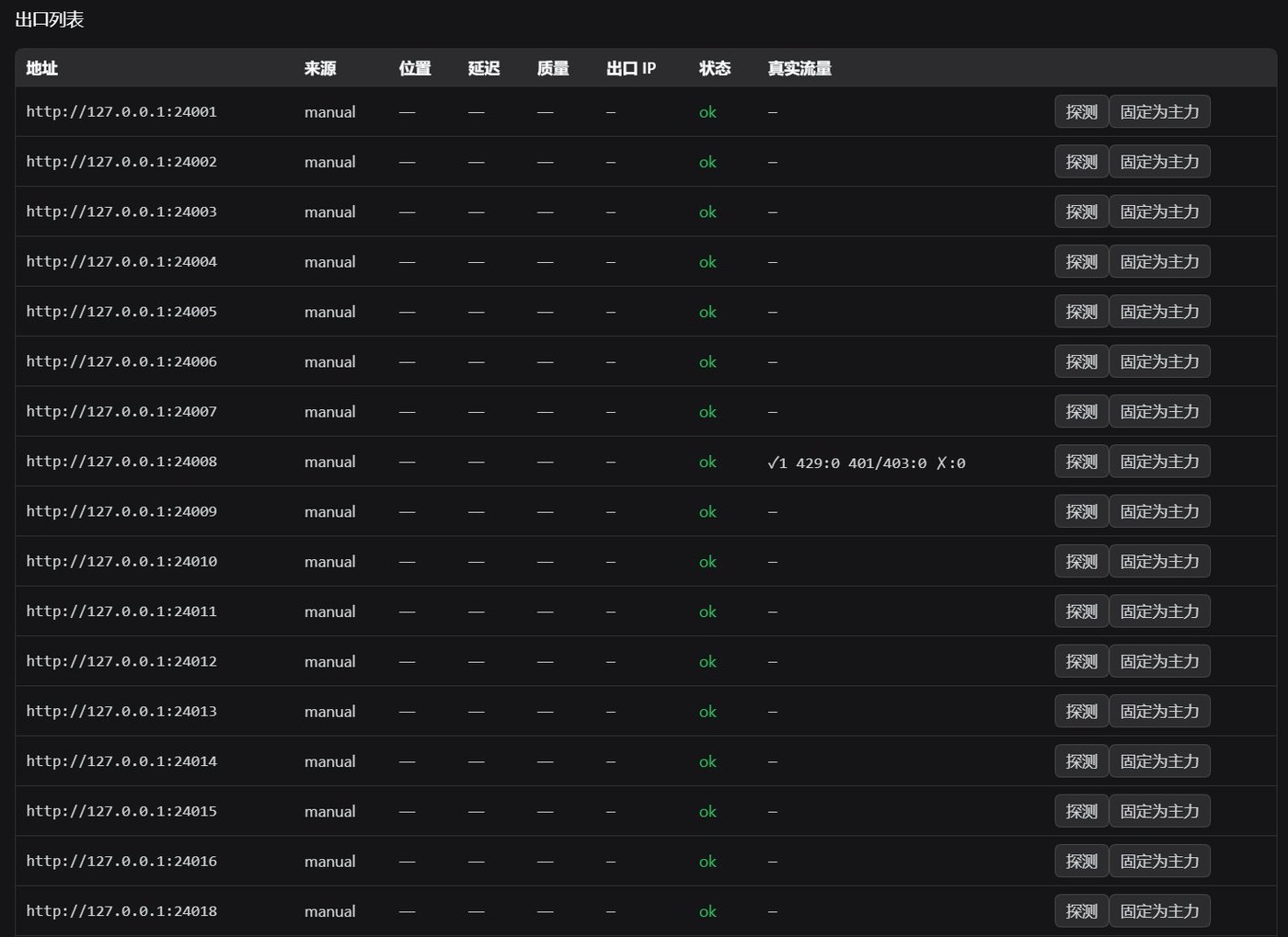The height and width of the screenshot is (937, 1288).
Task: Click the 出口列表 section title
Action: tap(50, 19)
